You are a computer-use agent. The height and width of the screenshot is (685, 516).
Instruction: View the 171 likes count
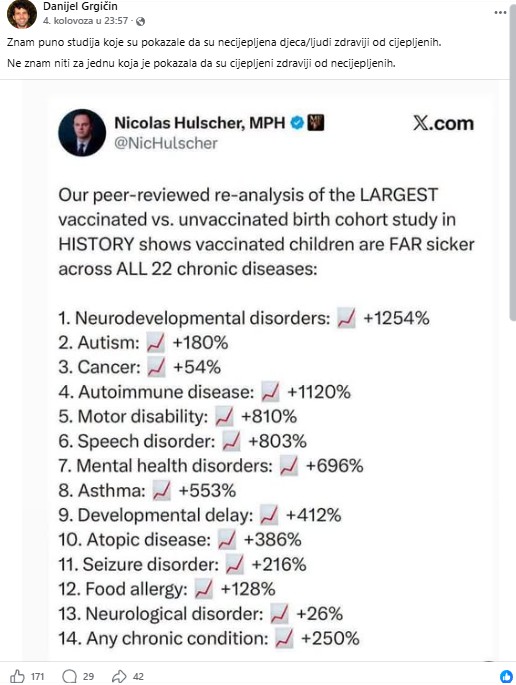[x=38, y=676]
